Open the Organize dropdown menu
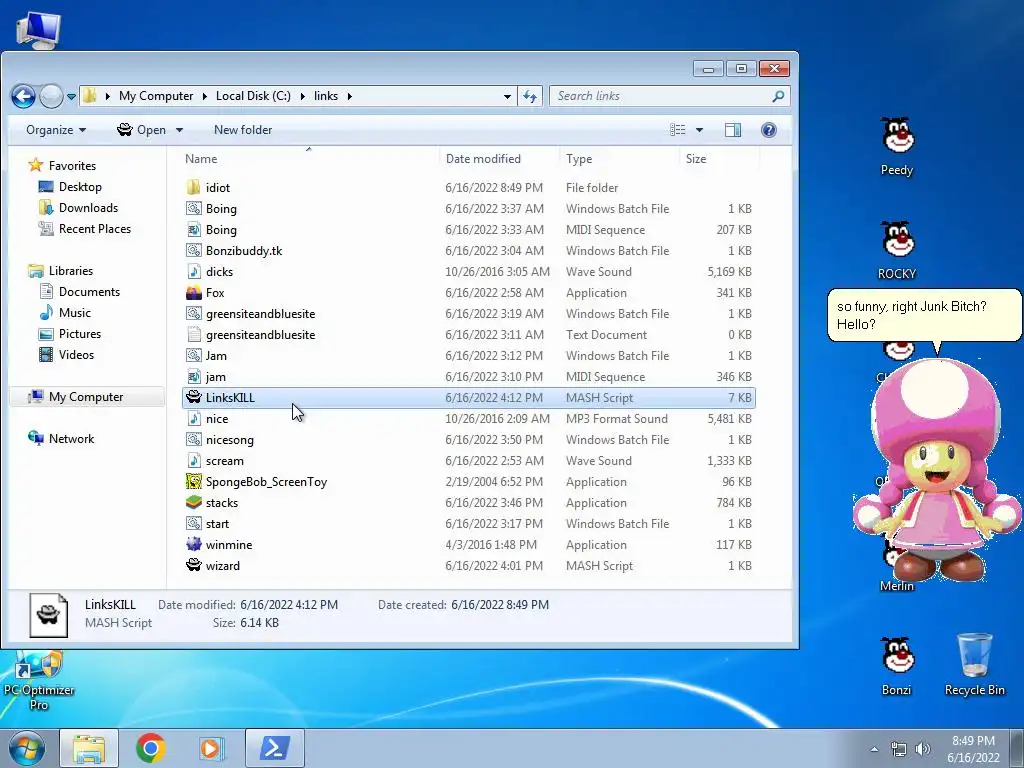The image size is (1024, 768). coord(56,130)
